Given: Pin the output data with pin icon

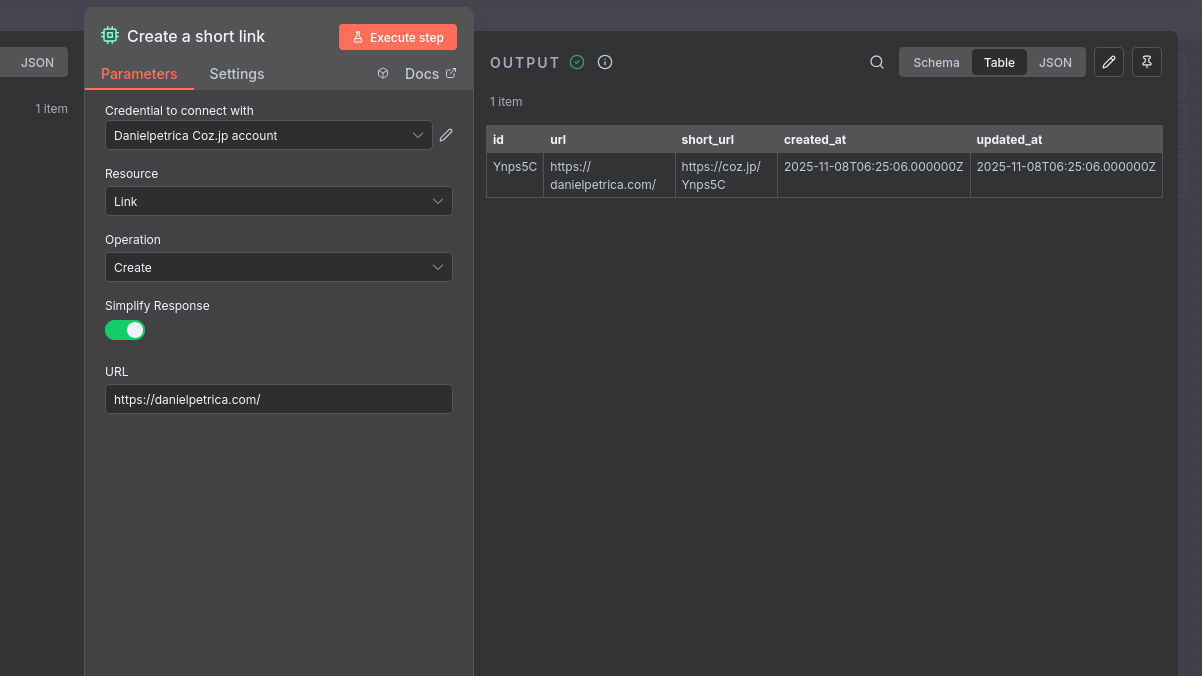Looking at the screenshot, I should tap(1147, 62).
